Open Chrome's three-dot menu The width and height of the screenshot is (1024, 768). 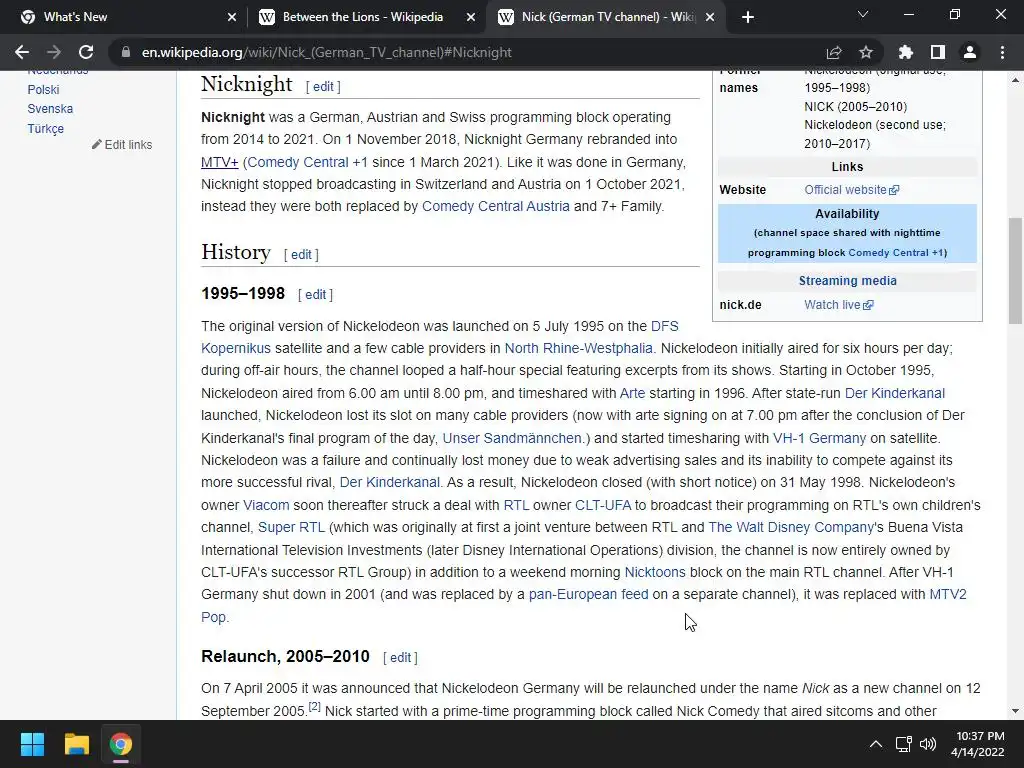tap(1002, 52)
